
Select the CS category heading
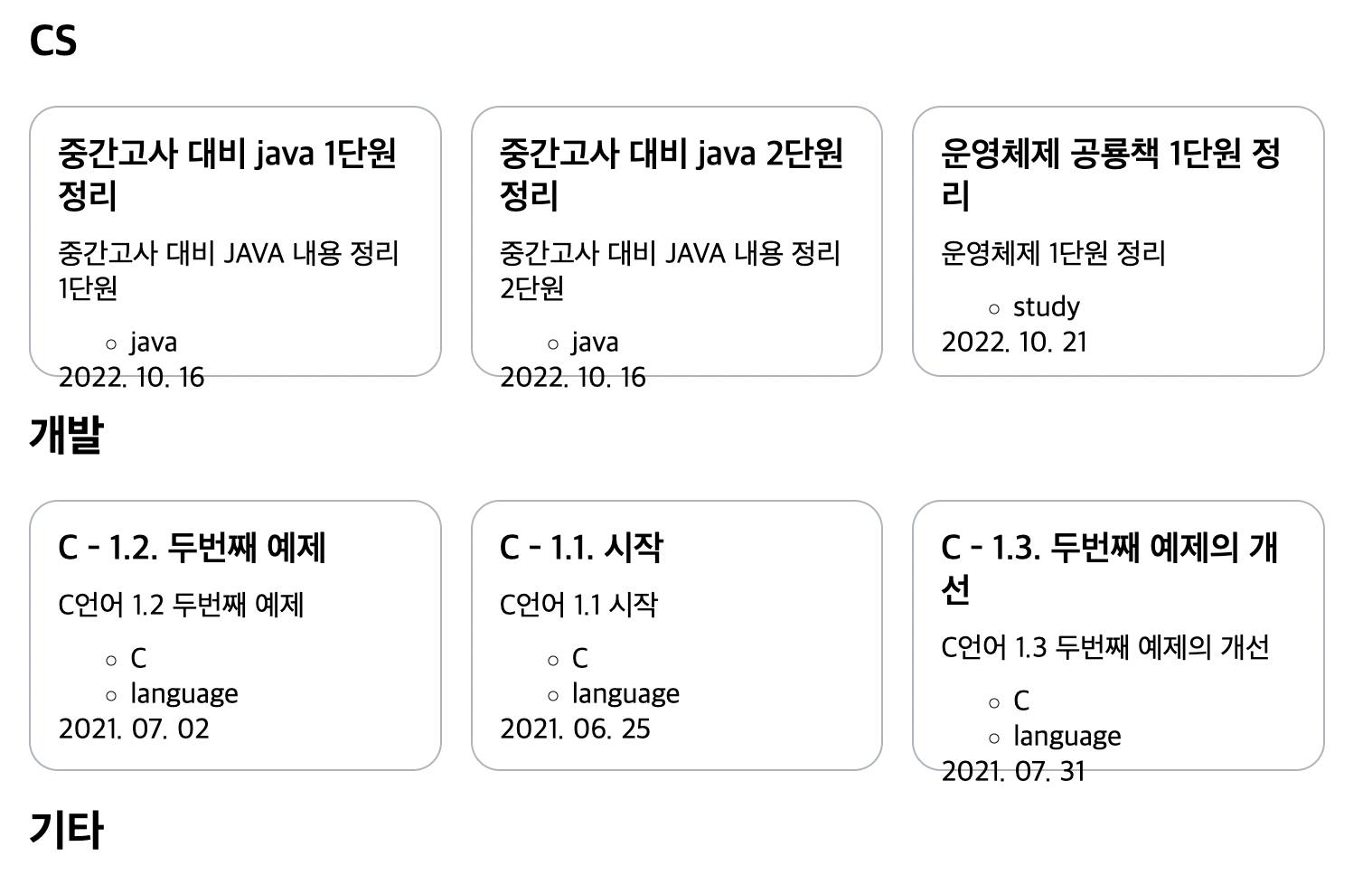[x=53, y=41]
